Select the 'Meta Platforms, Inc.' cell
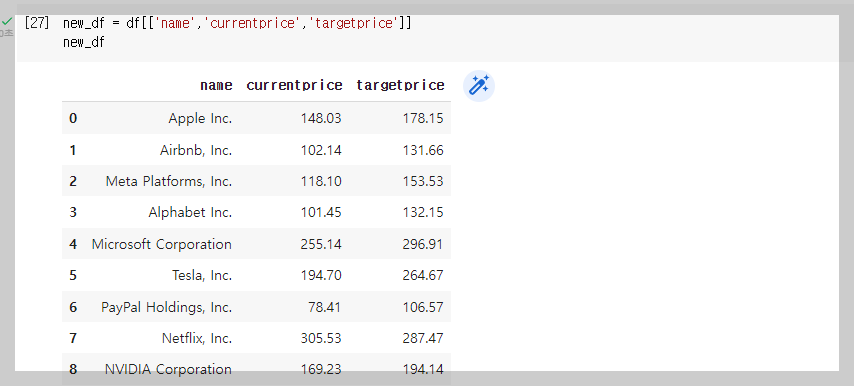Screen dimensions: 854x386 pos(169,181)
